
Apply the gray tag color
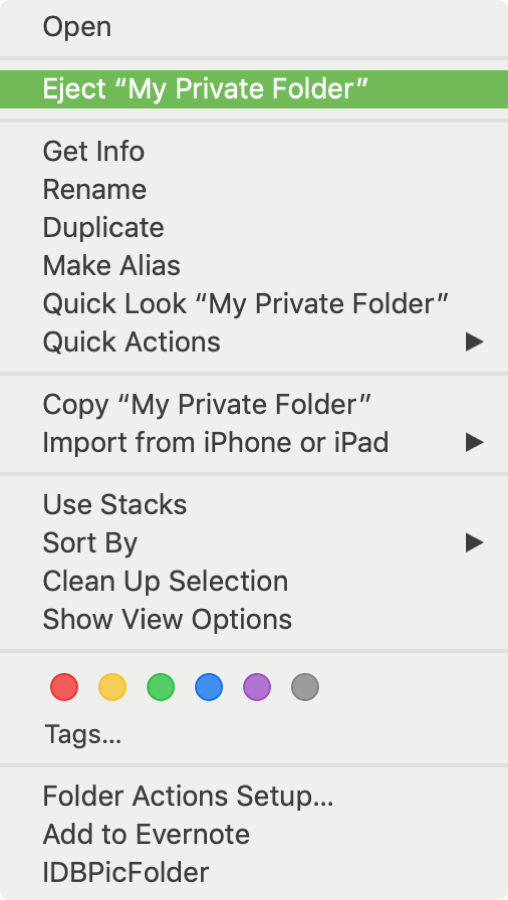(x=305, y=687)
